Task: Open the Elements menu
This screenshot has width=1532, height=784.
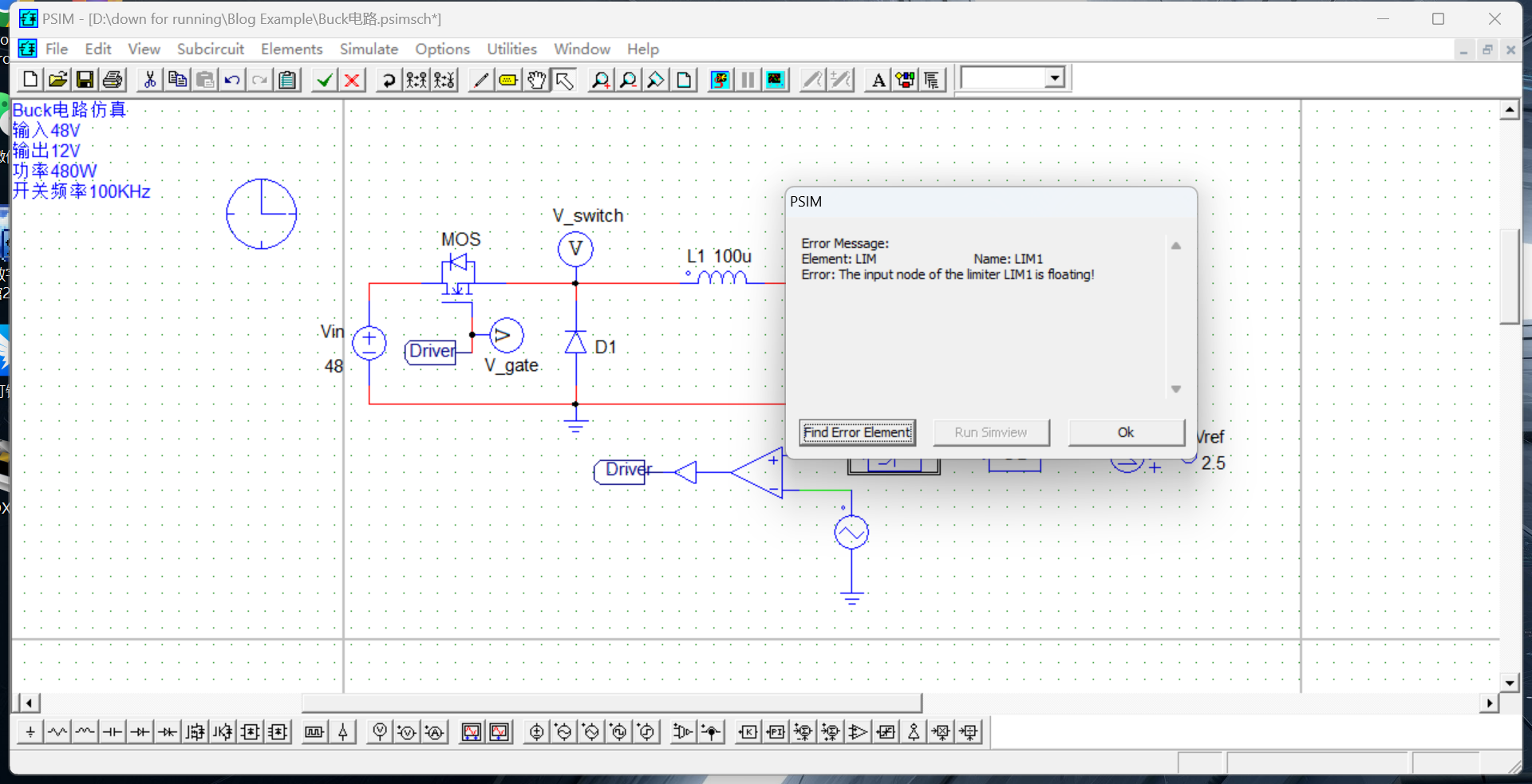Action: coord(291,49)
